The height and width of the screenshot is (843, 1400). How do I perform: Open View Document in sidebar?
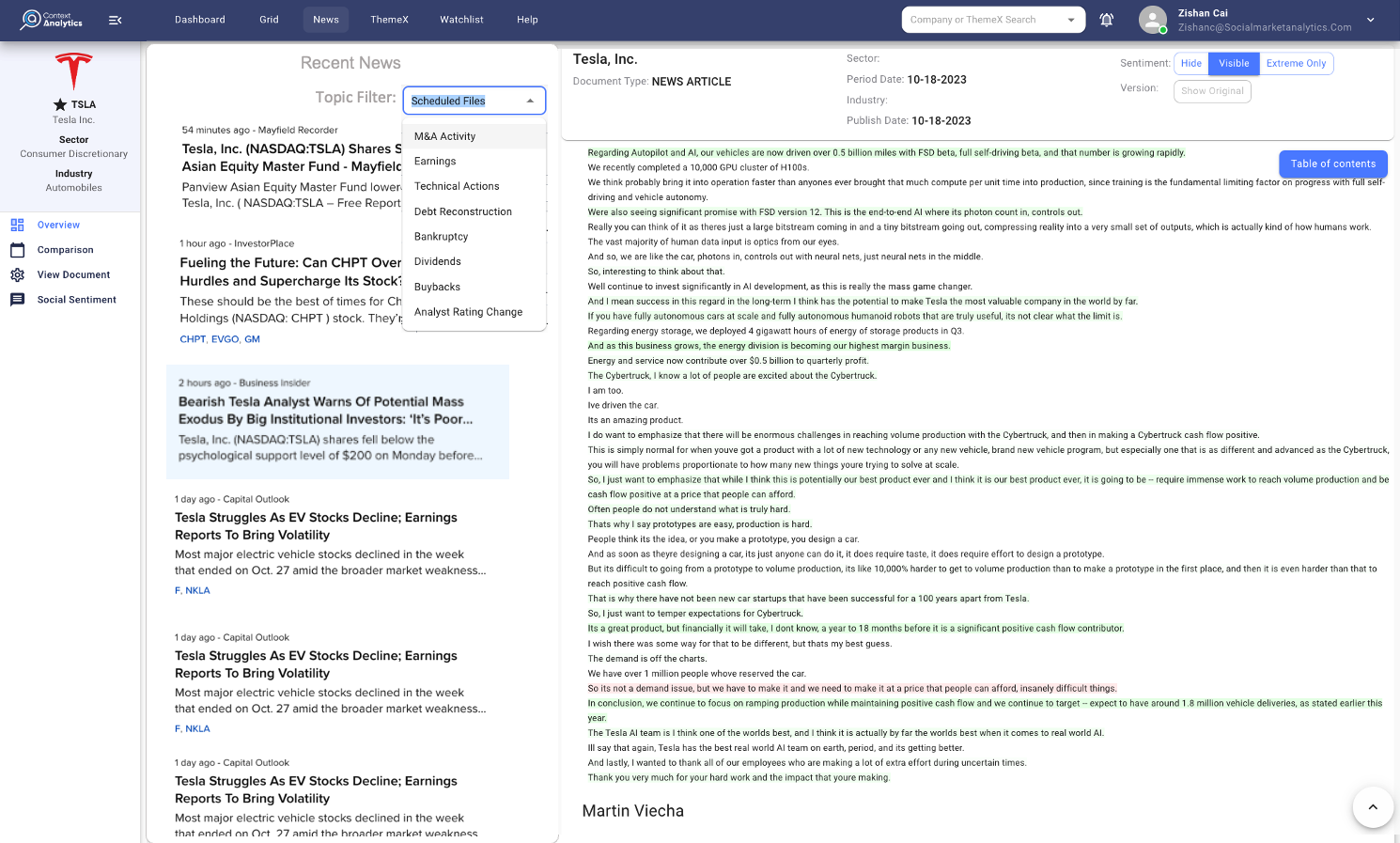click(x=73, y=274)
